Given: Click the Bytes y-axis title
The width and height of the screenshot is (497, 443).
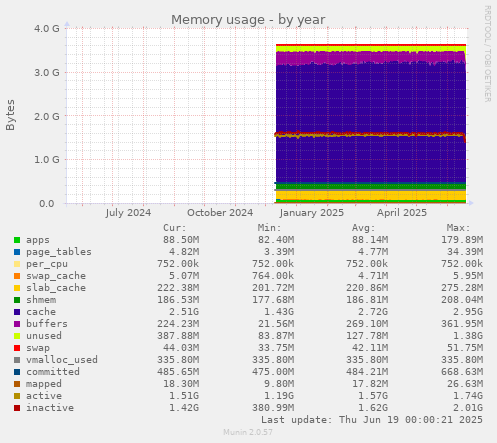Looking at the screenshot, I should (x=10, y=115).
